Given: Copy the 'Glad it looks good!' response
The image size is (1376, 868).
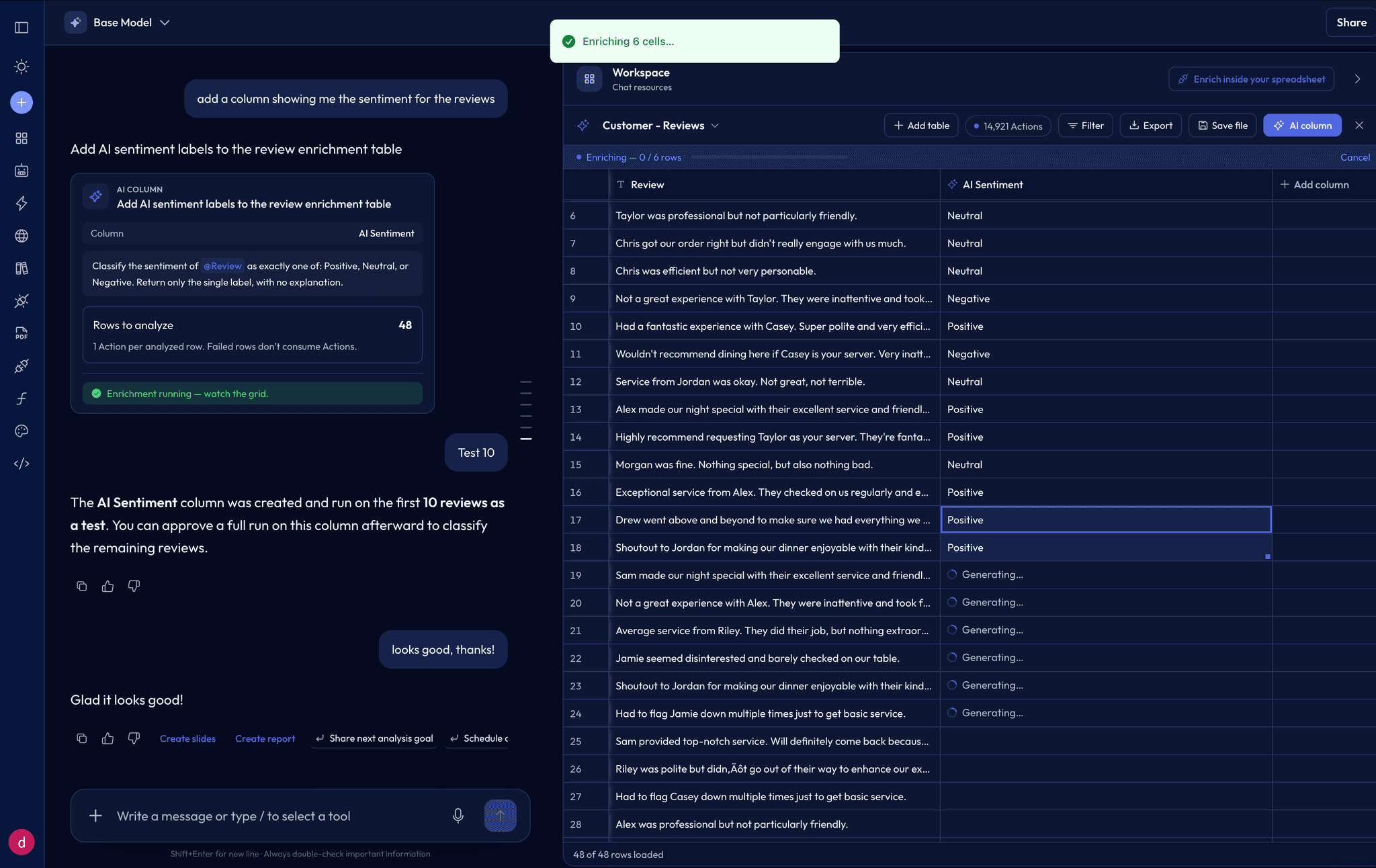Looking at the screenshot, I should pos(82,738).
